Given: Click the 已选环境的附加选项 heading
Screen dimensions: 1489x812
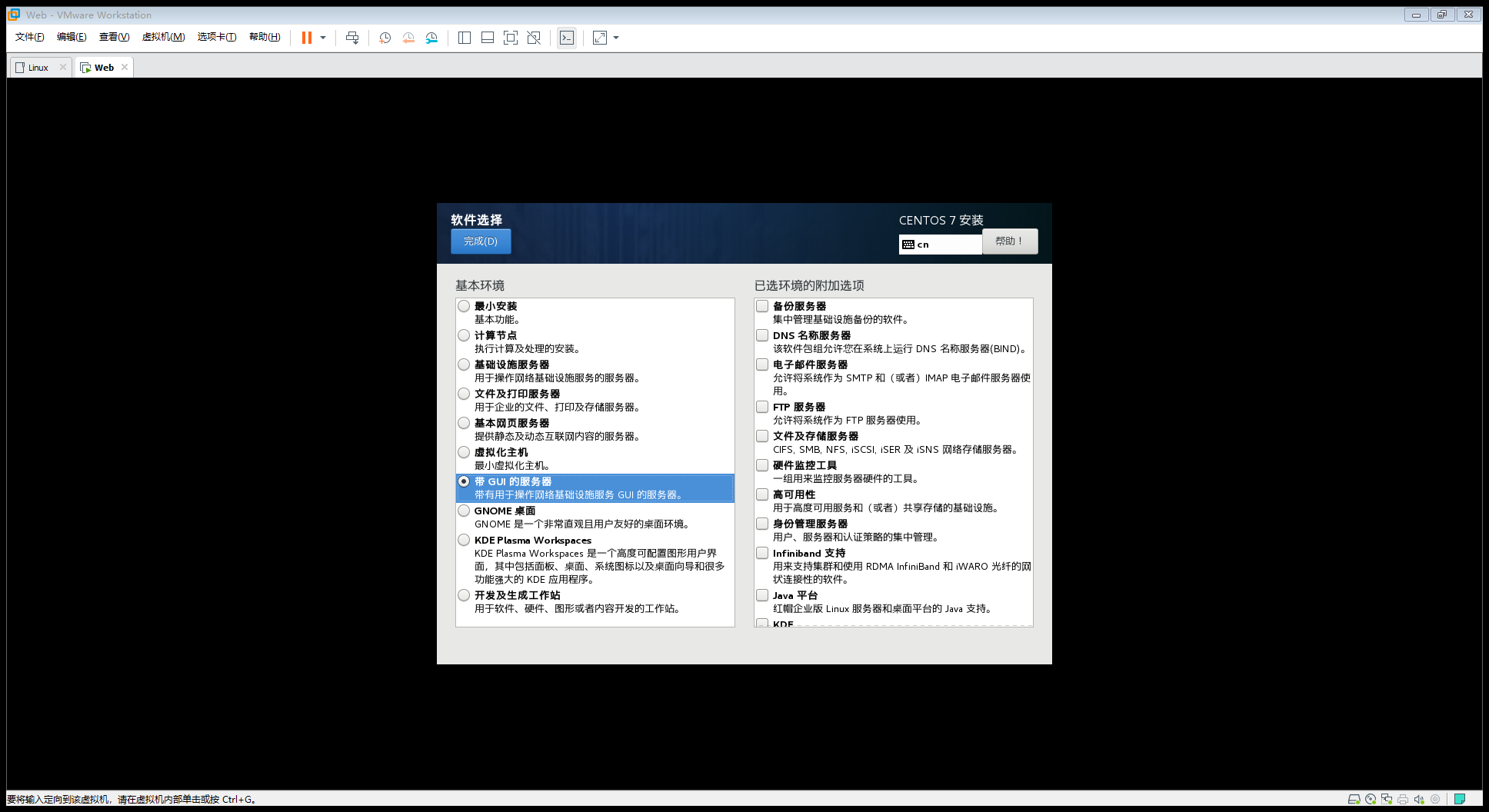Looking at the screenshot, I should click(x=809, y=285).
